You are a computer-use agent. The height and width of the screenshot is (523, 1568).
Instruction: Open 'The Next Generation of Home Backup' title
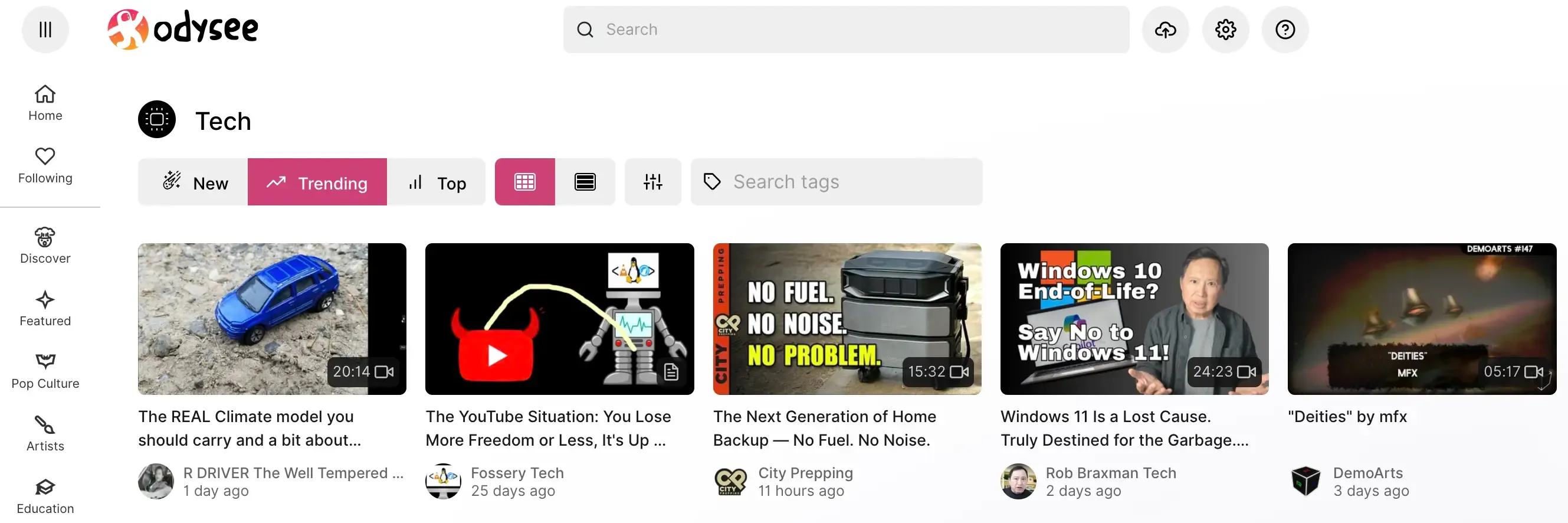pyautogui.click(x=825, y=428)
